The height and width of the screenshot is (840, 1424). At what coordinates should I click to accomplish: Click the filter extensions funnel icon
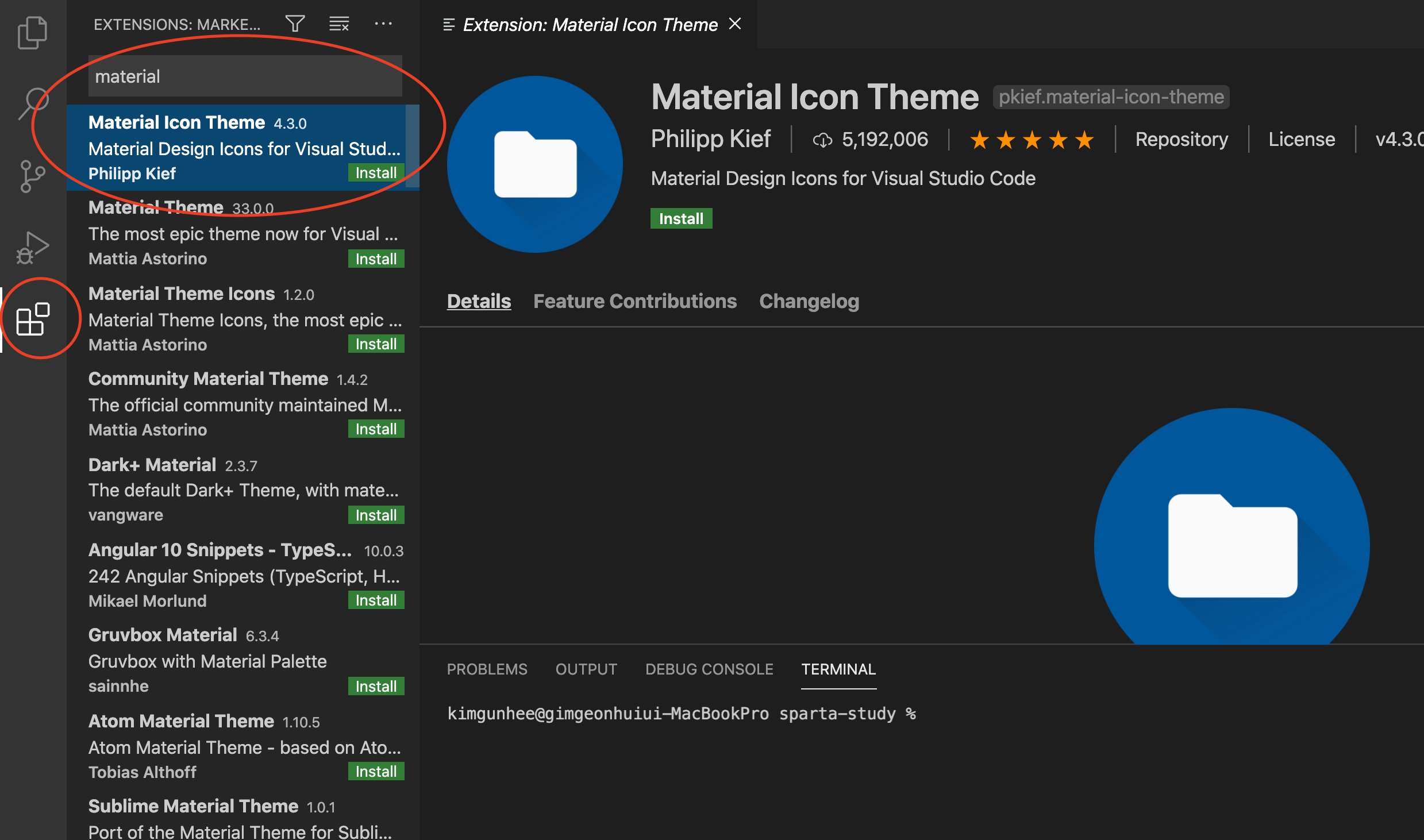pyautogui.click(x=295, y=24)
